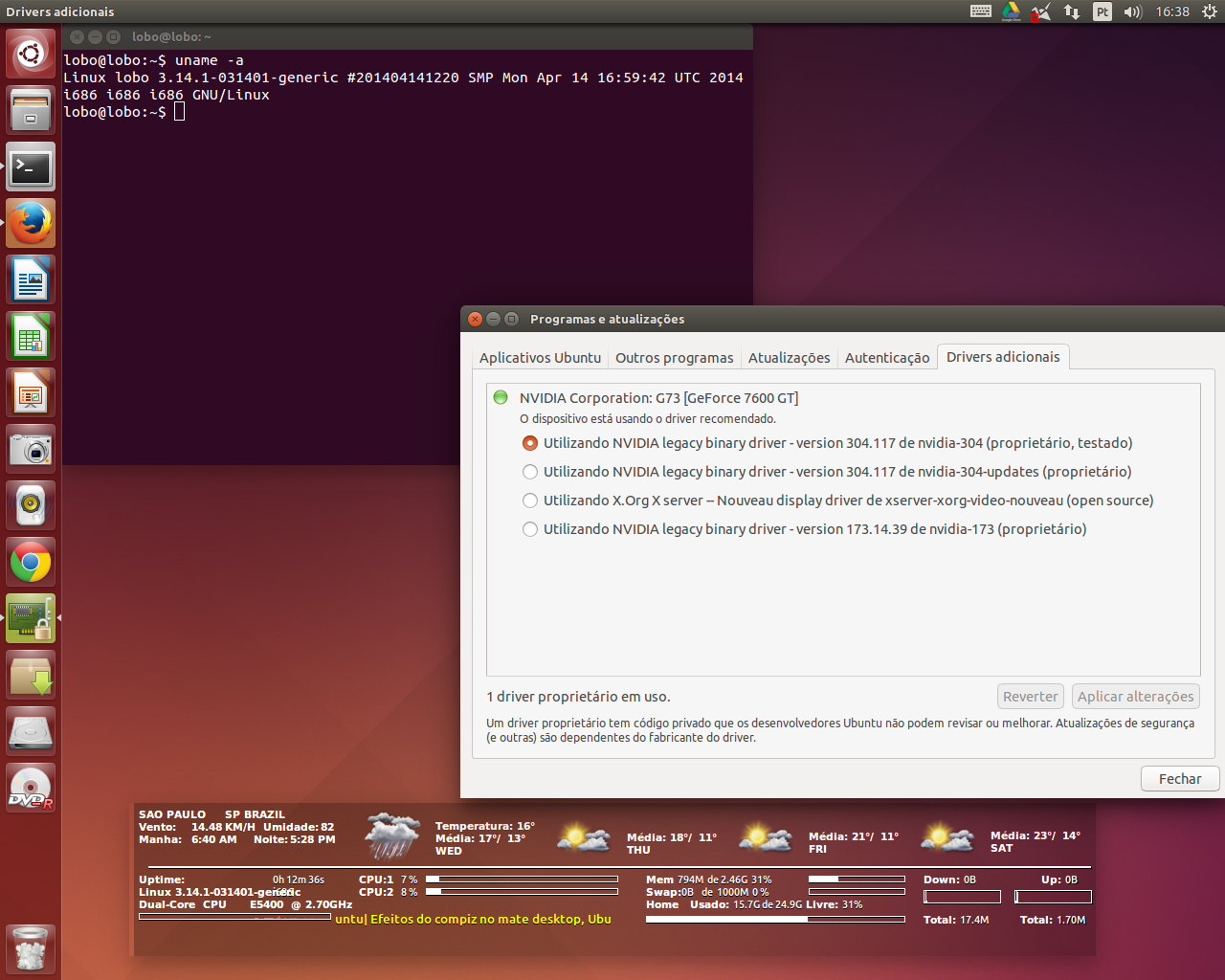
Task: Click the Google Drive indicator in the top panel
Action: pos(1011,11)
